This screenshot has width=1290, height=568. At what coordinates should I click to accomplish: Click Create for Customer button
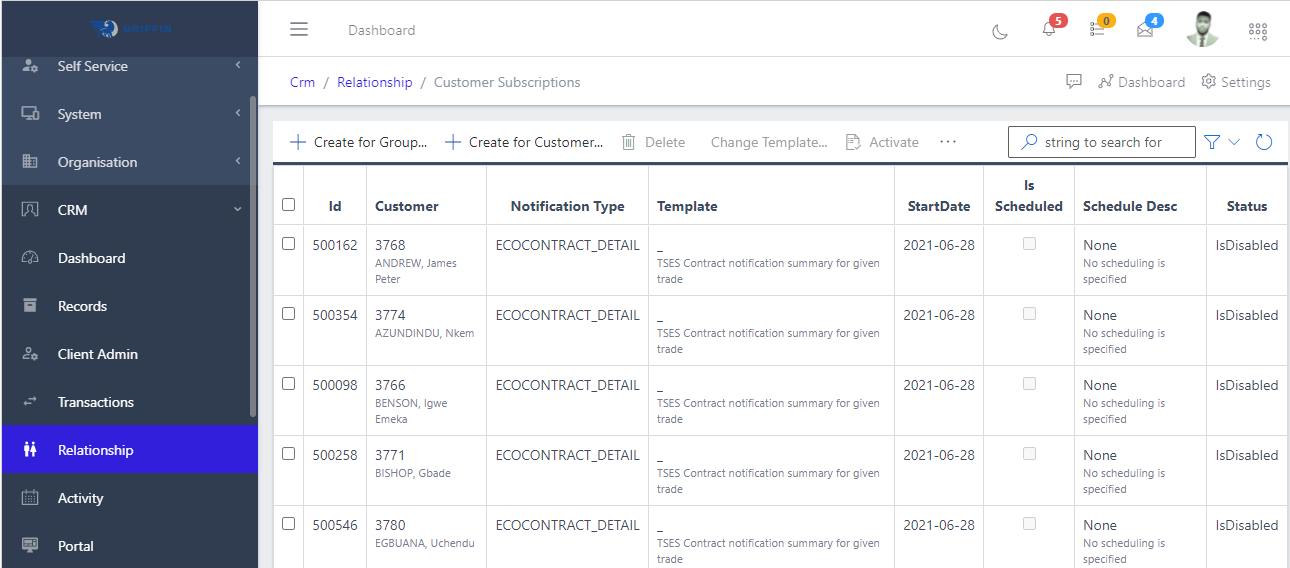[524, 142]
